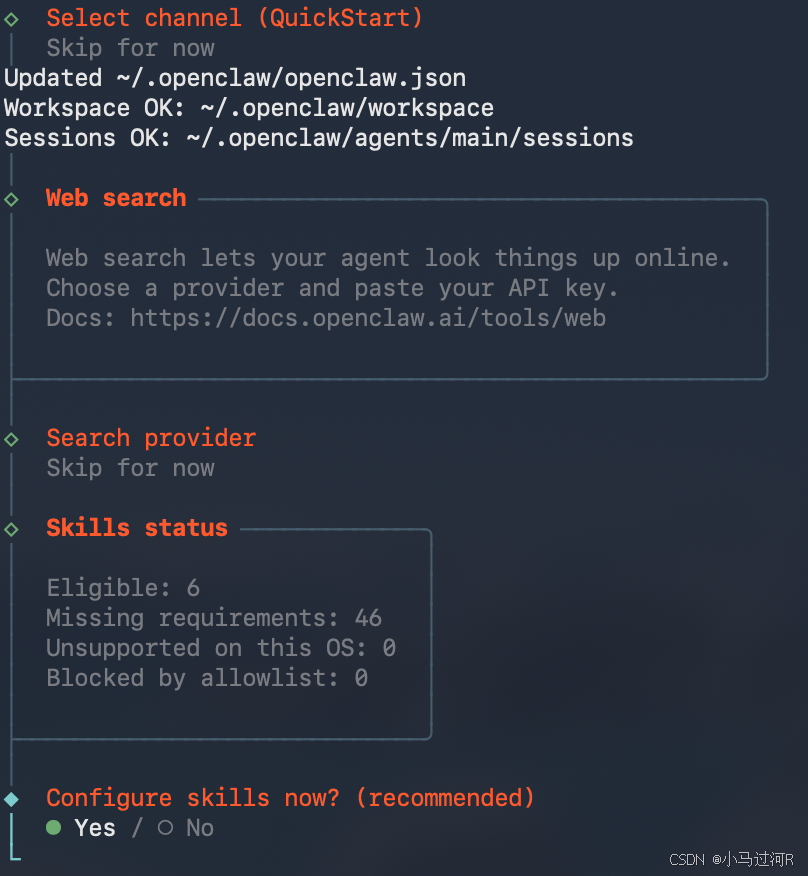808x876 pixels.
Task: Click the 'Updated ~/.openclaw/openclaw.json' line
Action: point(235,78)
